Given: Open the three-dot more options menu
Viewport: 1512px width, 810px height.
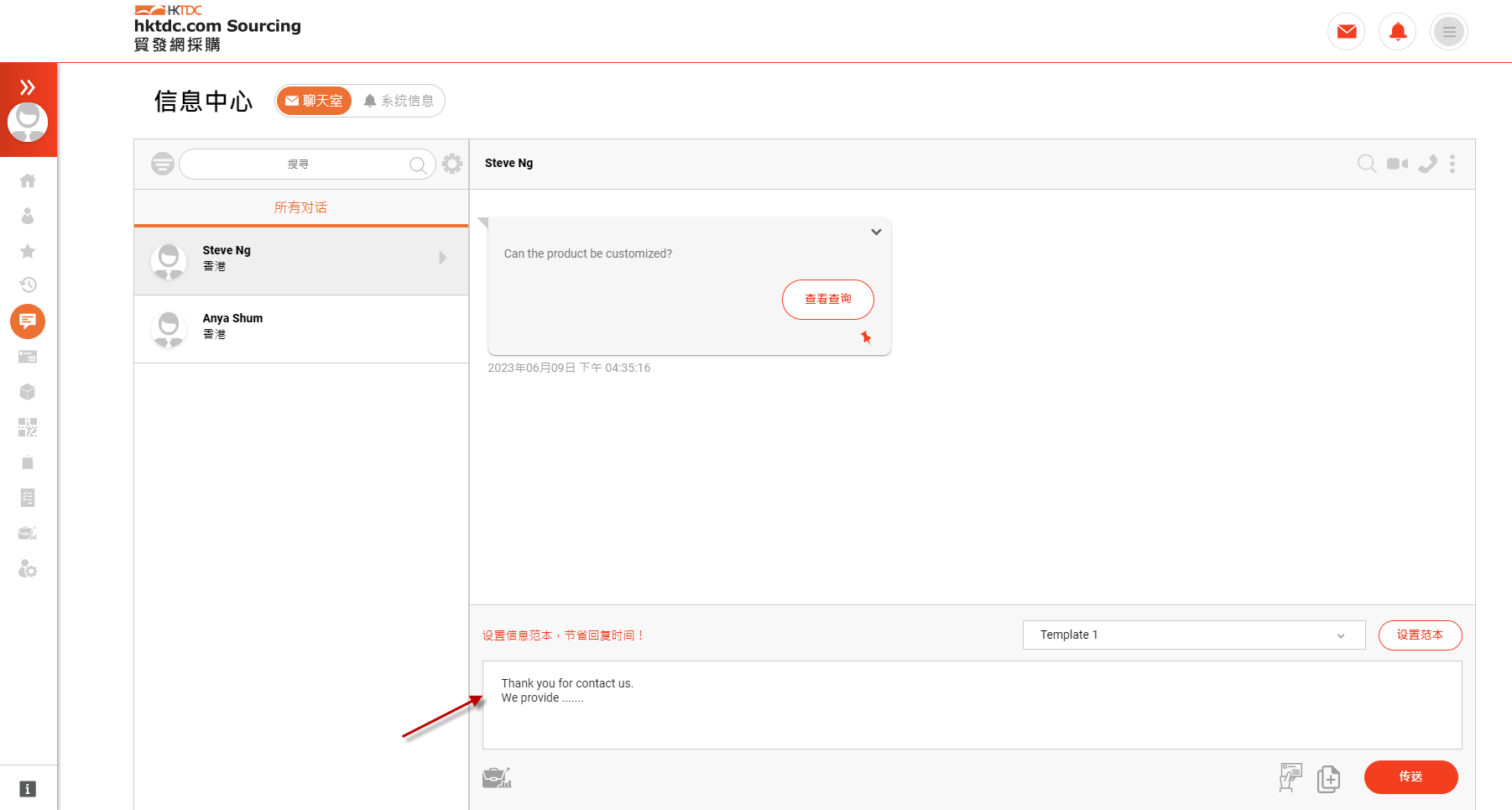Looking at the screenshot, I should tap(1452, 164).
